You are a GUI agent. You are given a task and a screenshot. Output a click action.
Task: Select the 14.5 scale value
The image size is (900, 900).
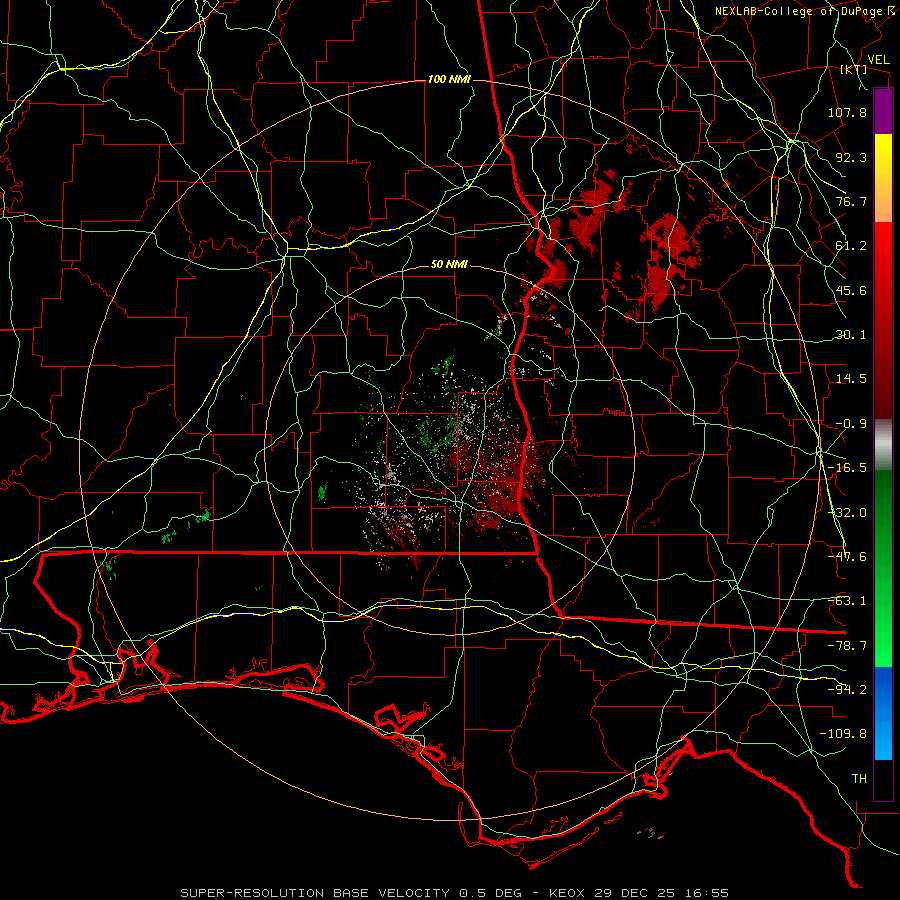tap(851, 379)
